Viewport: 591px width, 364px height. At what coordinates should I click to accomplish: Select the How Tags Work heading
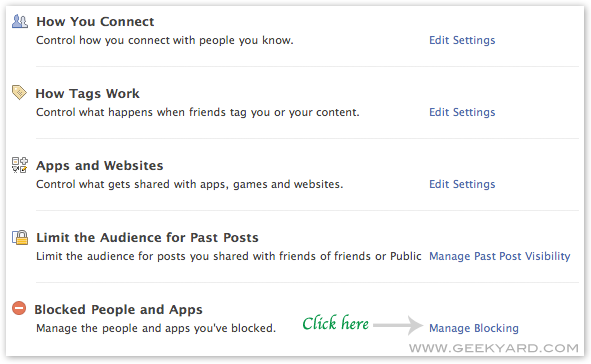pyautogui.click(x=87, y=93)
